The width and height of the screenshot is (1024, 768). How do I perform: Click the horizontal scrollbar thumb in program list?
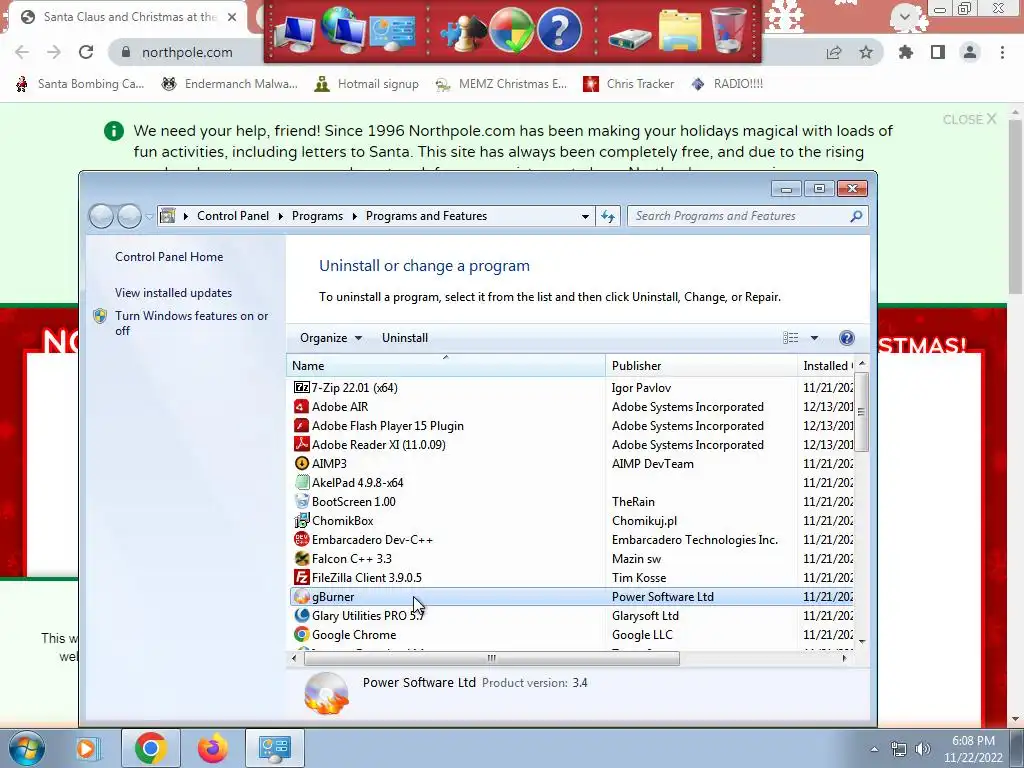(x=491, y=658)
